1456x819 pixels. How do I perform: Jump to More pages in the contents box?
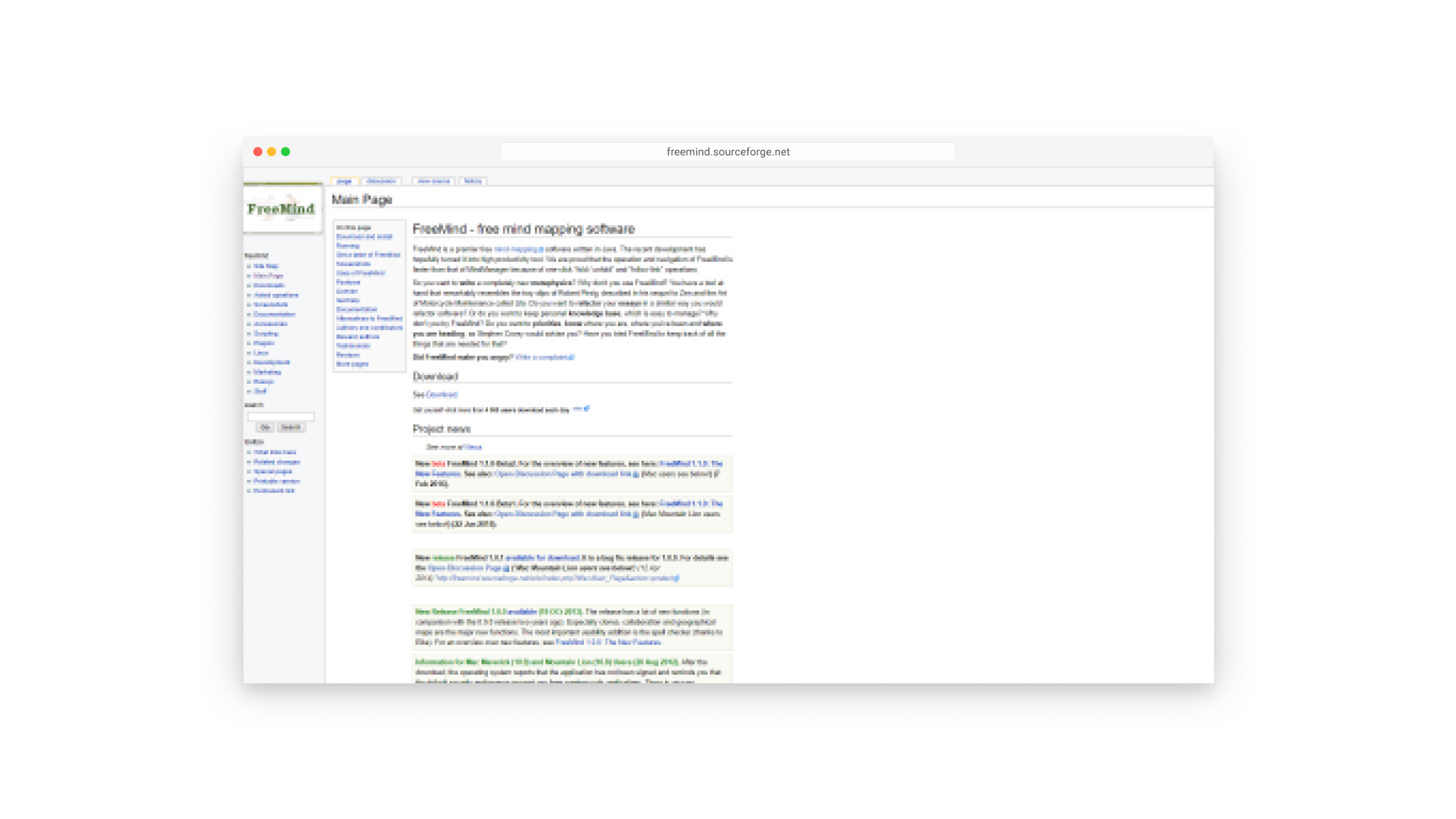point(353,364)
